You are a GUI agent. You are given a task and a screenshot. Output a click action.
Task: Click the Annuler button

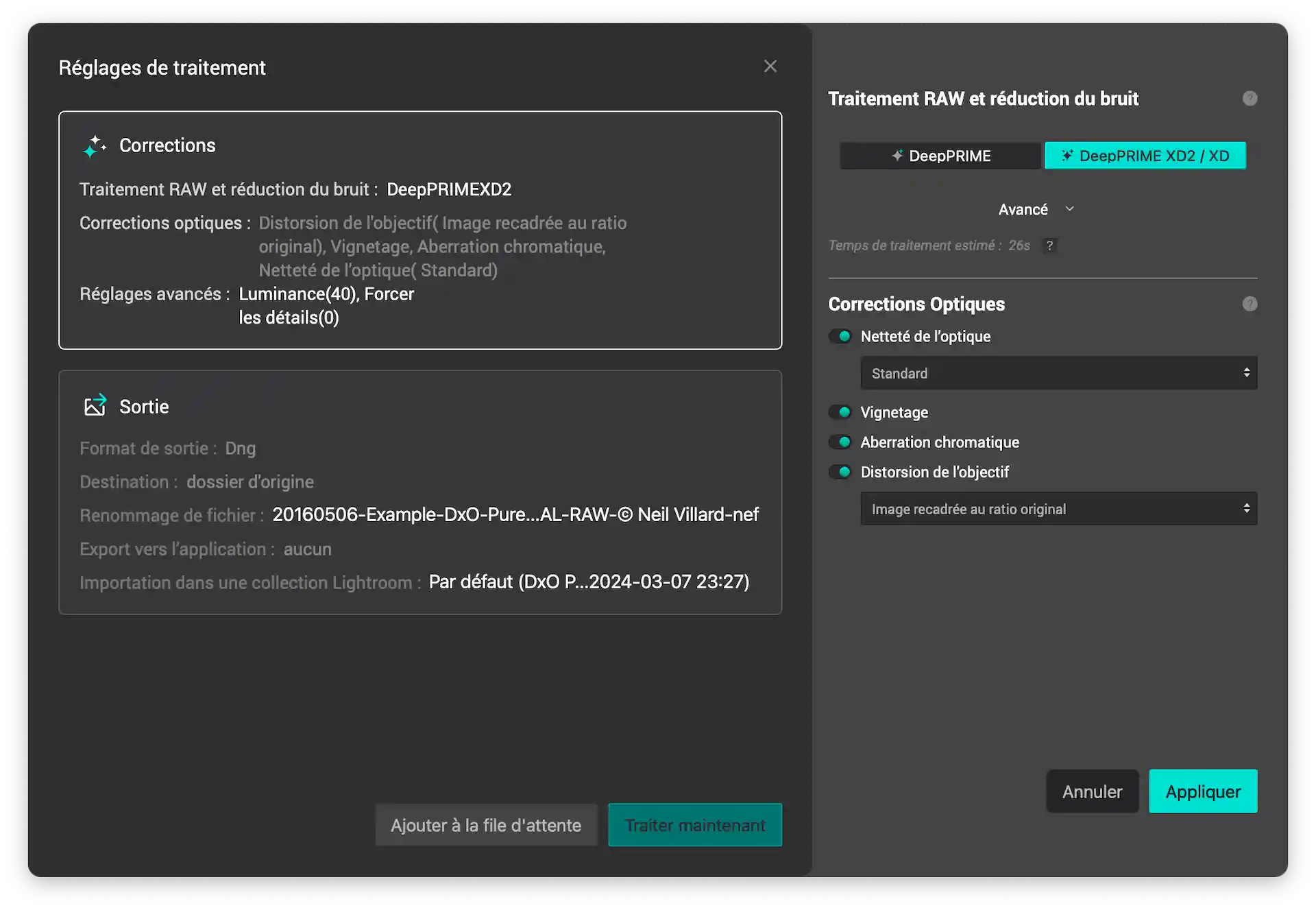coord(1092,791)
